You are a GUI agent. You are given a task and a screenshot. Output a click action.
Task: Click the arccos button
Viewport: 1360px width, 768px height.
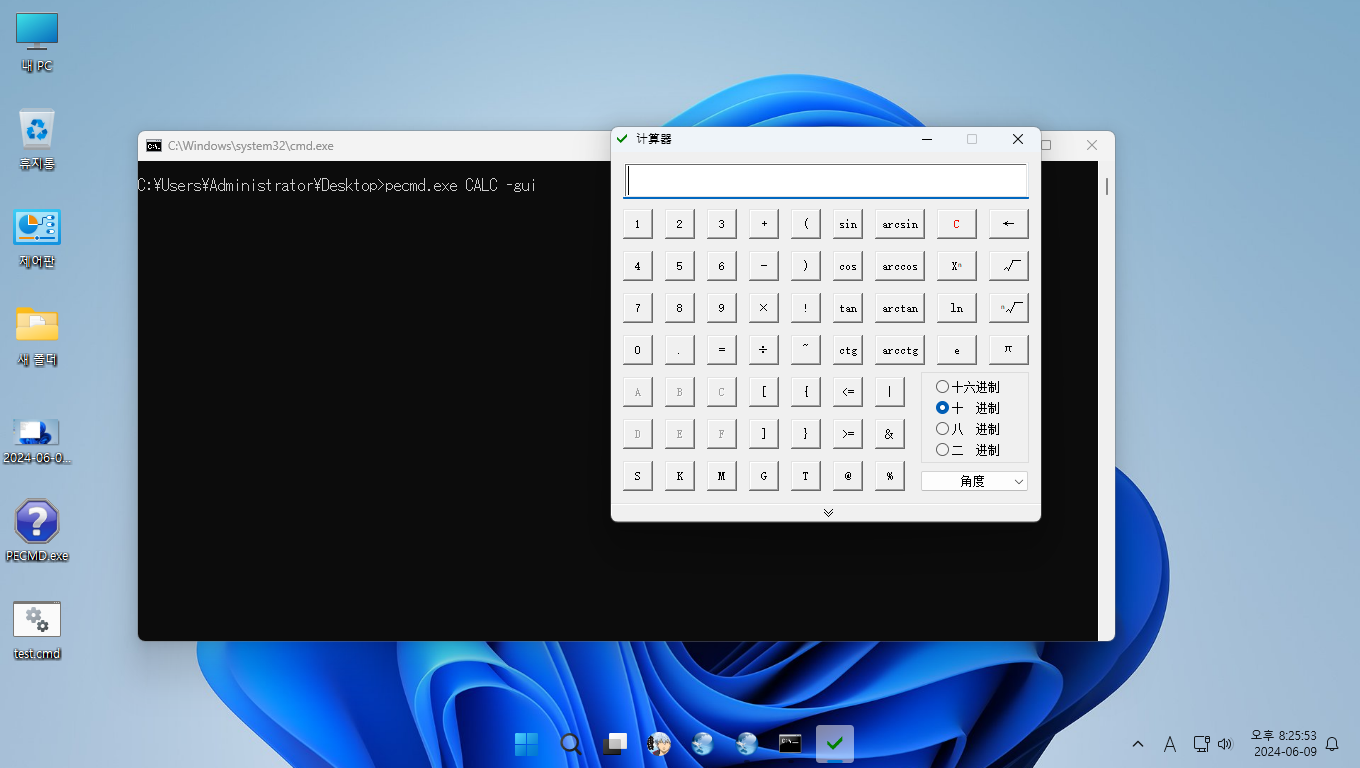coord(900,266)
